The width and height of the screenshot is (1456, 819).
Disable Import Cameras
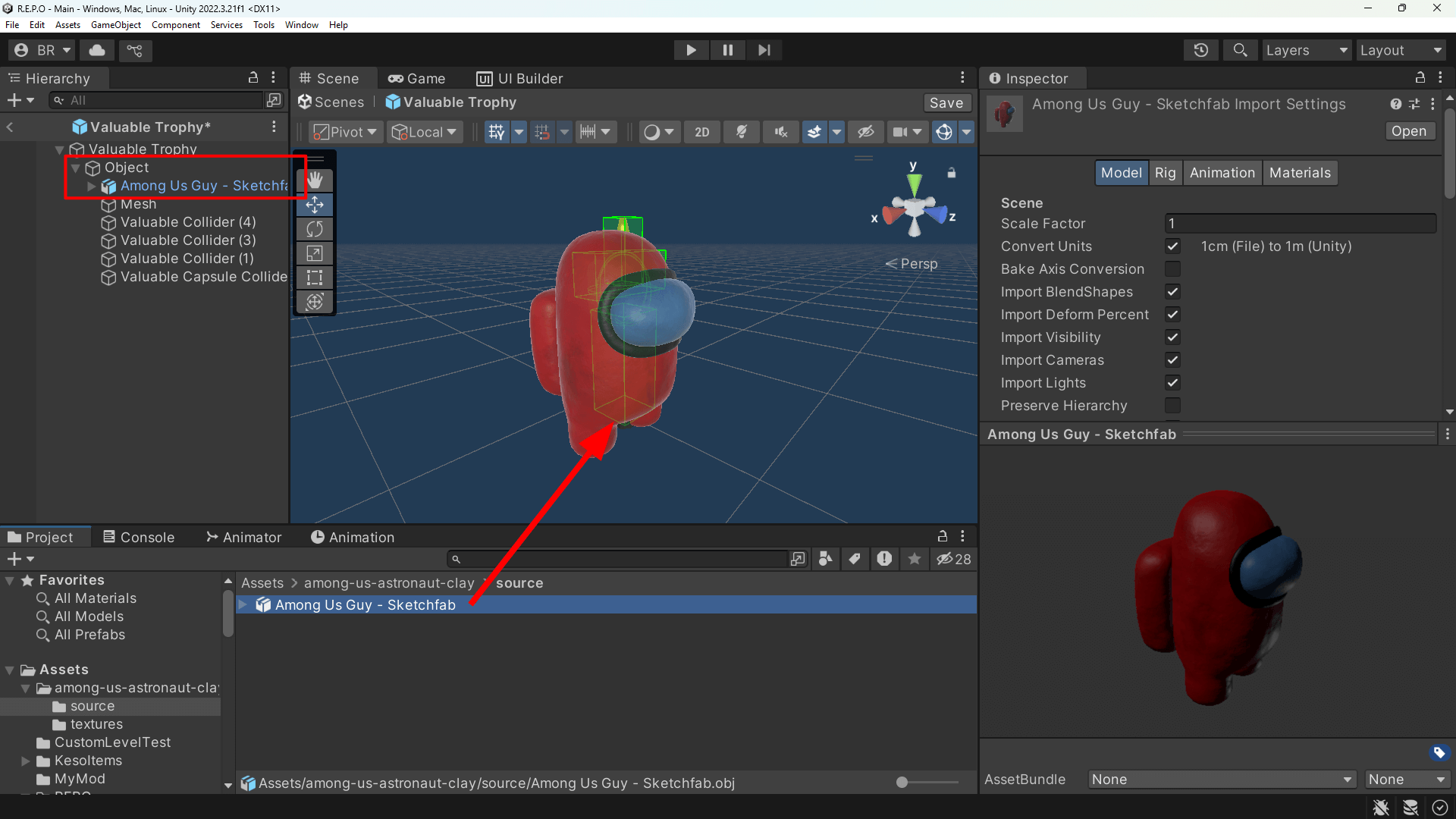1172,360
